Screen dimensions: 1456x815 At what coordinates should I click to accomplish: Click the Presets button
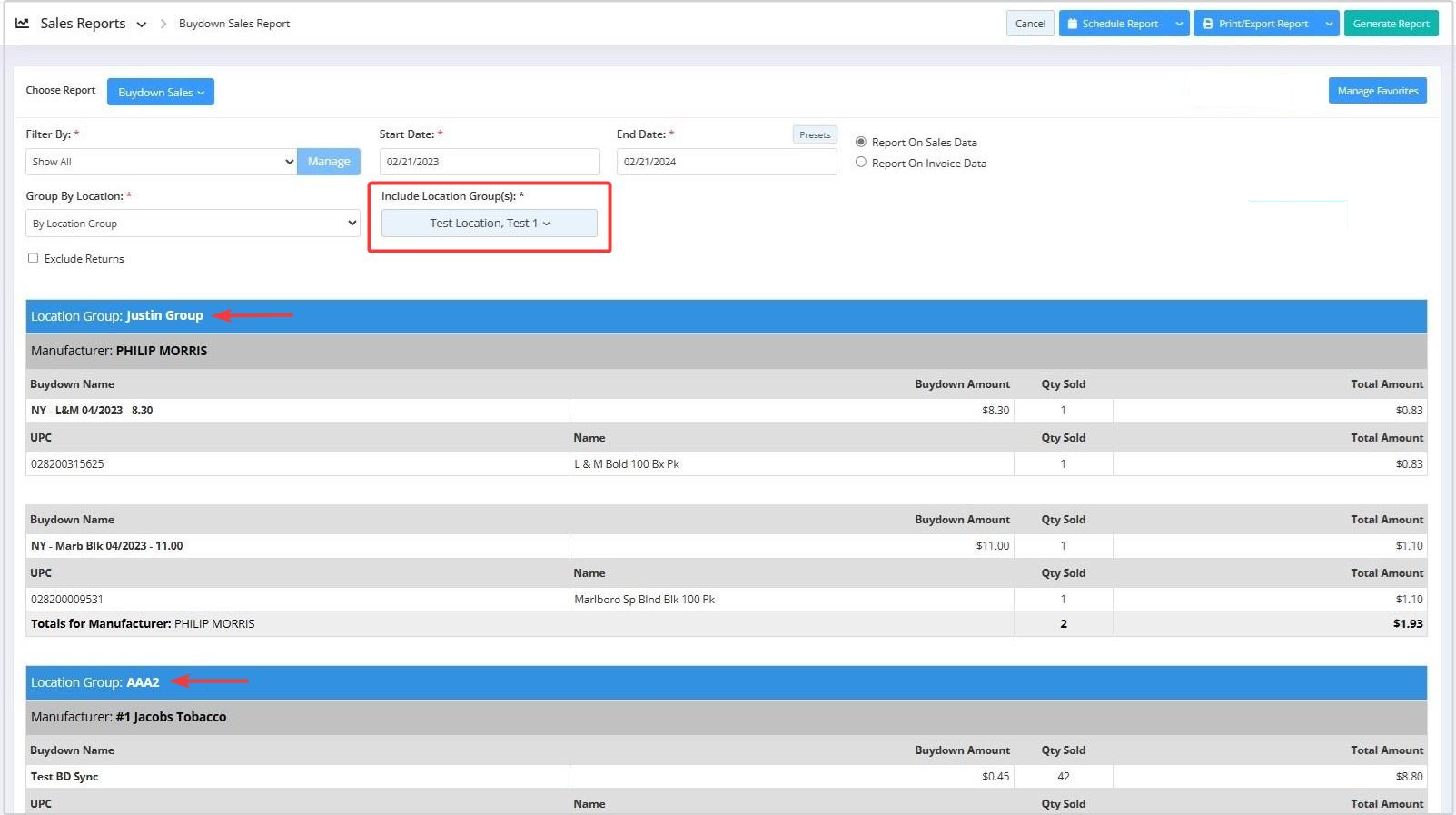[815, 134]
